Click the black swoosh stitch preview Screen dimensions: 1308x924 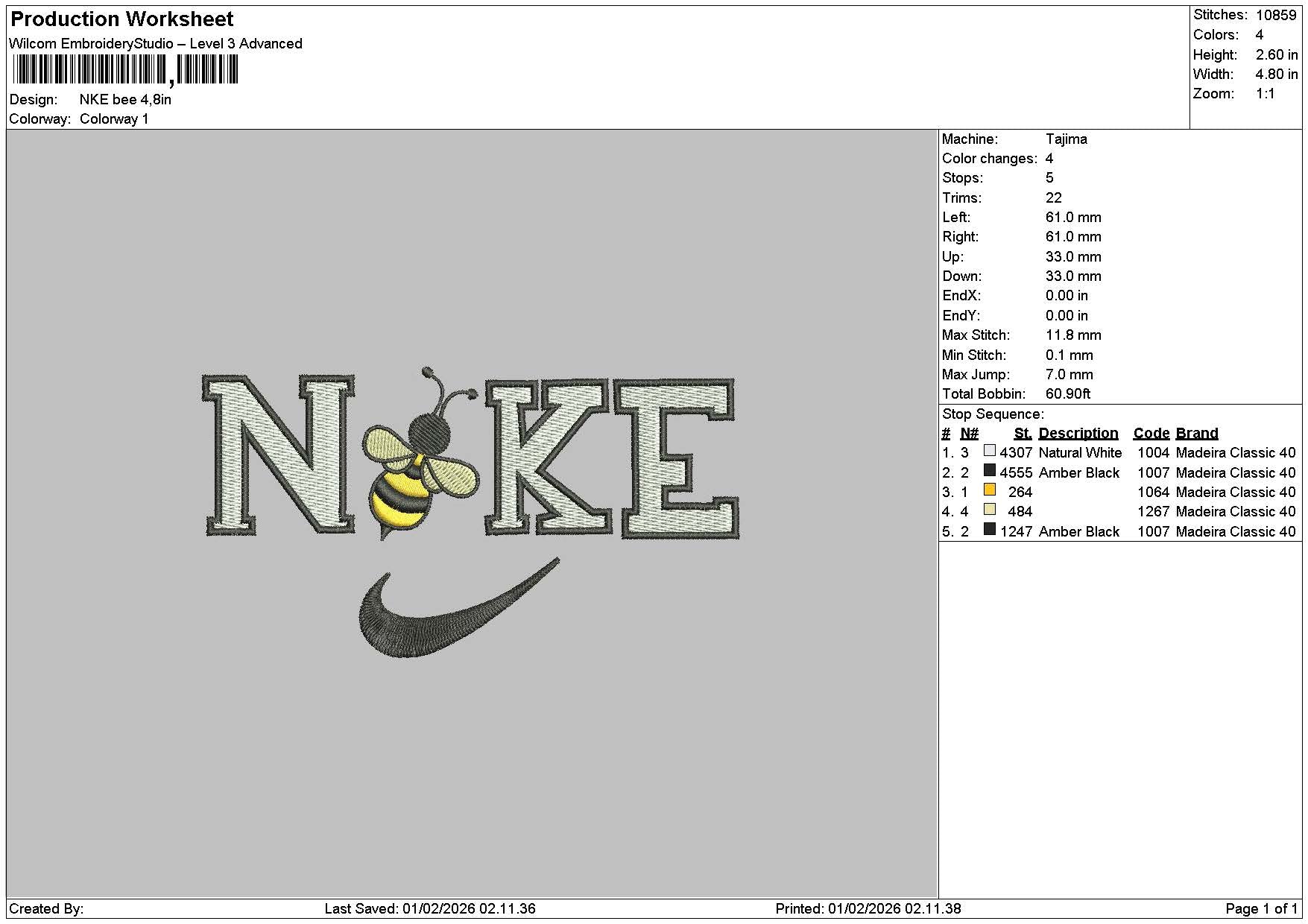(x=458, y=609)
